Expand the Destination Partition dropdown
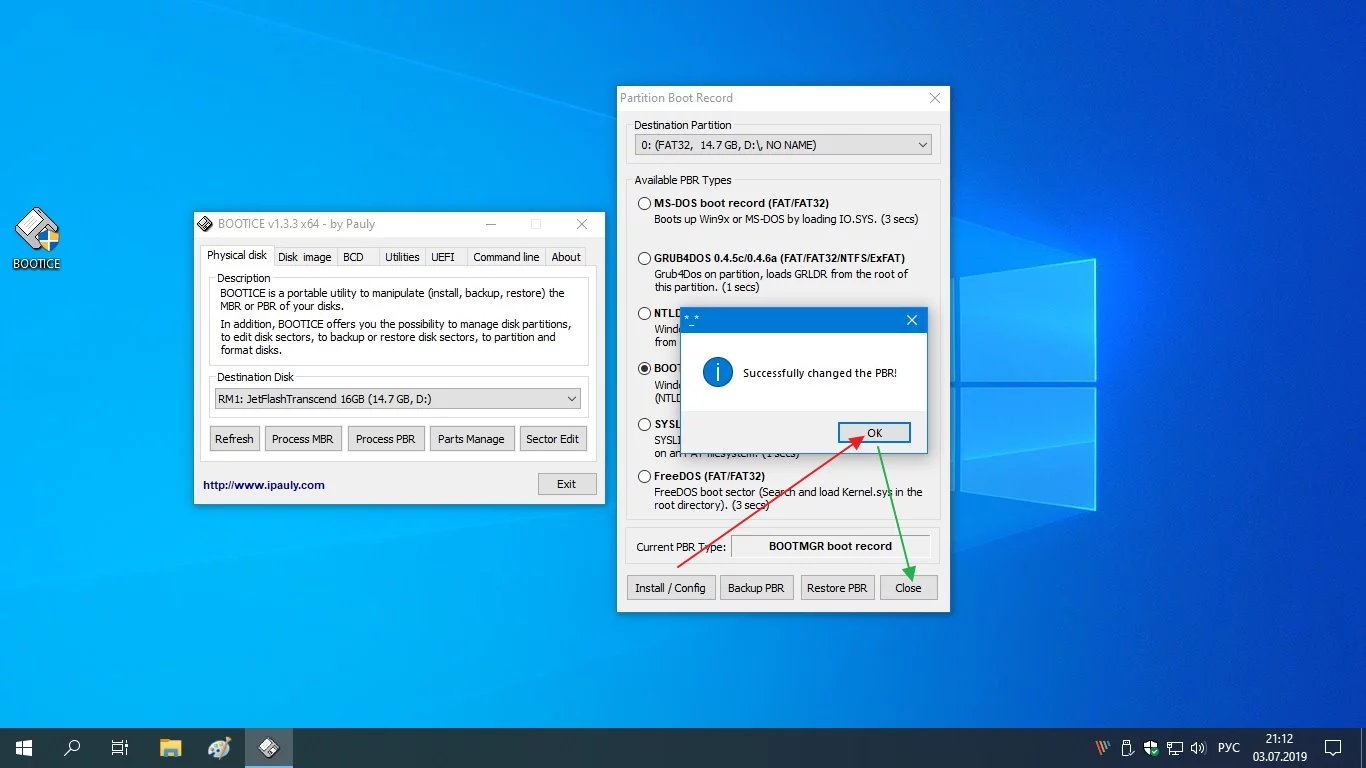This screenshot has height=768, width=1366. tap(783, 145)
